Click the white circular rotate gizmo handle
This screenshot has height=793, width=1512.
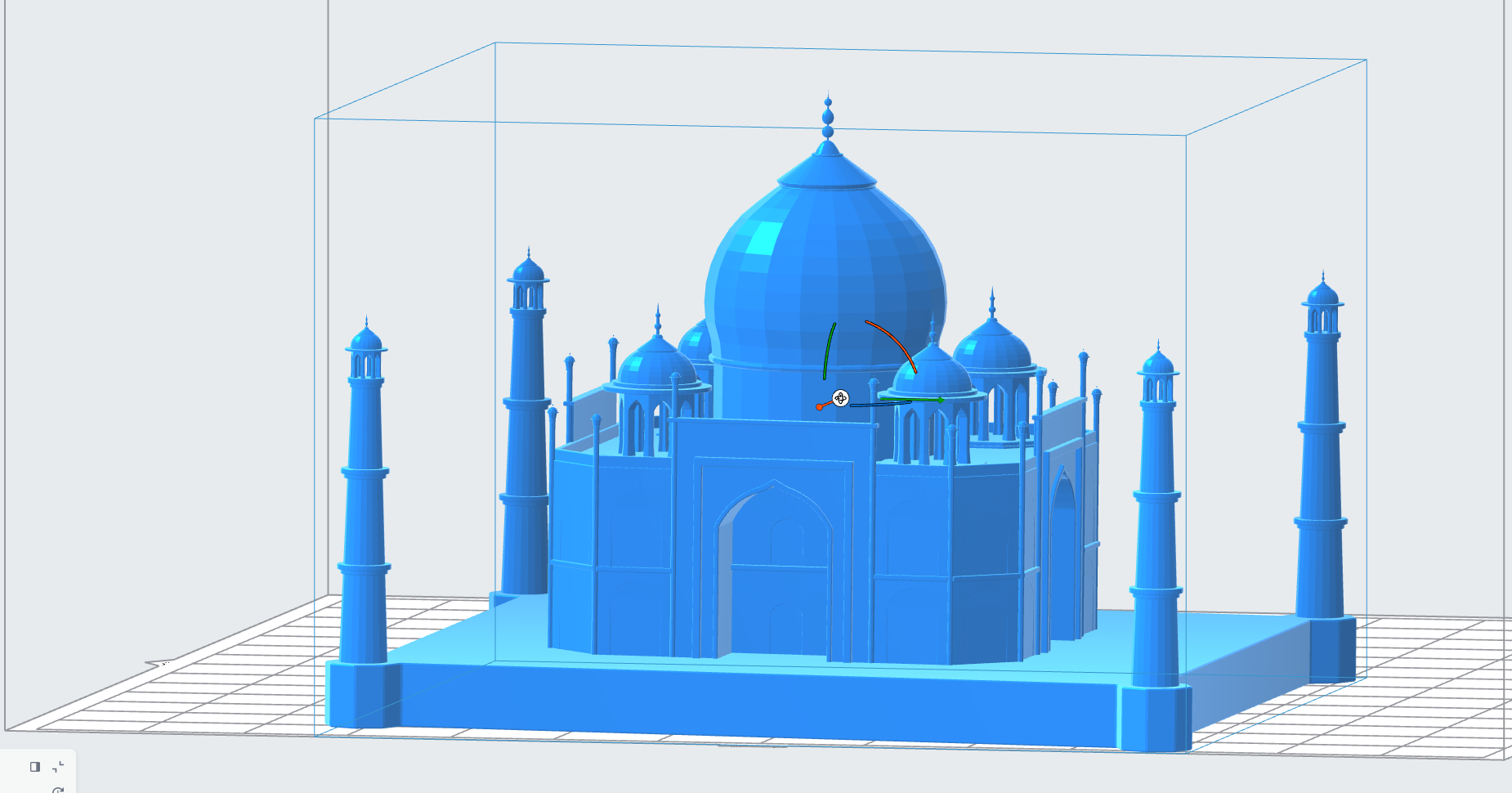pyautogui.click(x=840, y=399)
